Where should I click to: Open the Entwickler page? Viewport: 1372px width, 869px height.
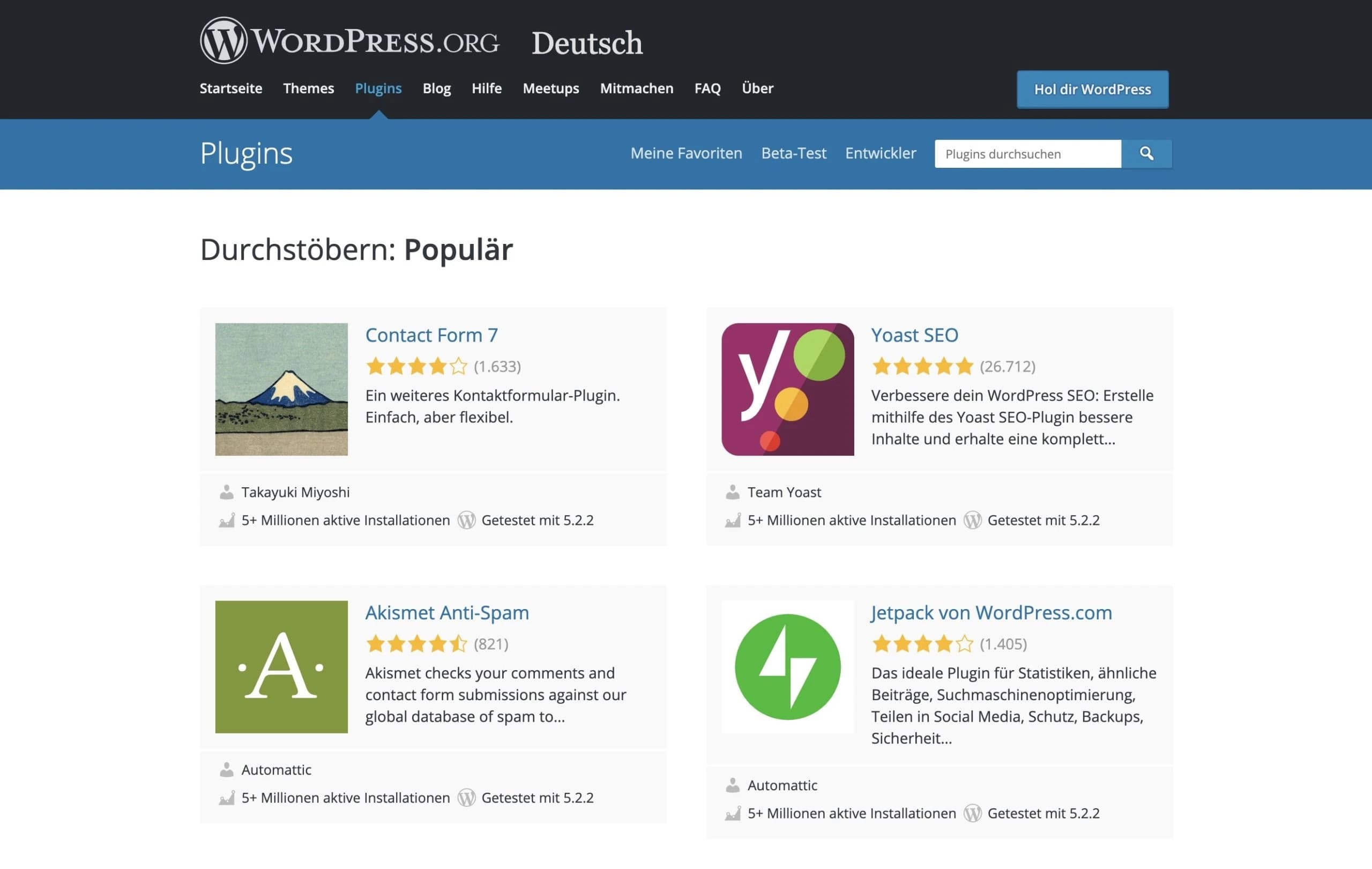pyautogui.click(x=881, y=153)
